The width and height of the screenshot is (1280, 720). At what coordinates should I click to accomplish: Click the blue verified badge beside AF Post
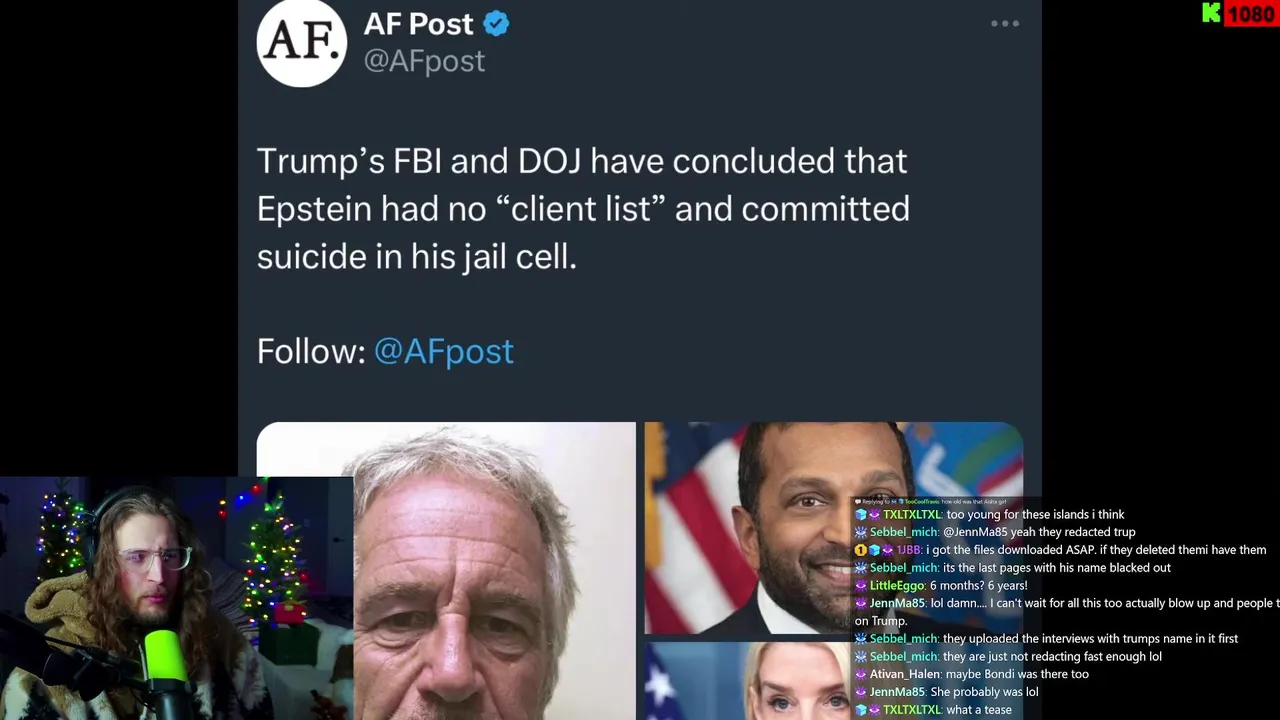(x=496, y=24)
